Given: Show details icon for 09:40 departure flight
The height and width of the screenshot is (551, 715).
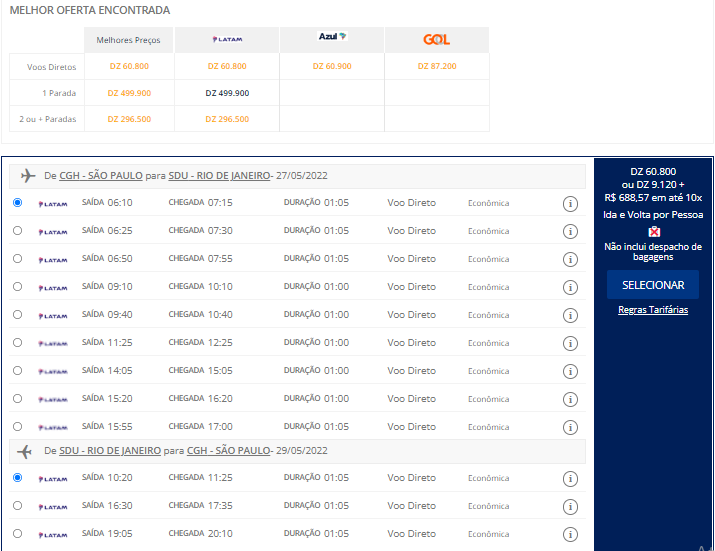Looking at the screenshot, I should 570,315.
